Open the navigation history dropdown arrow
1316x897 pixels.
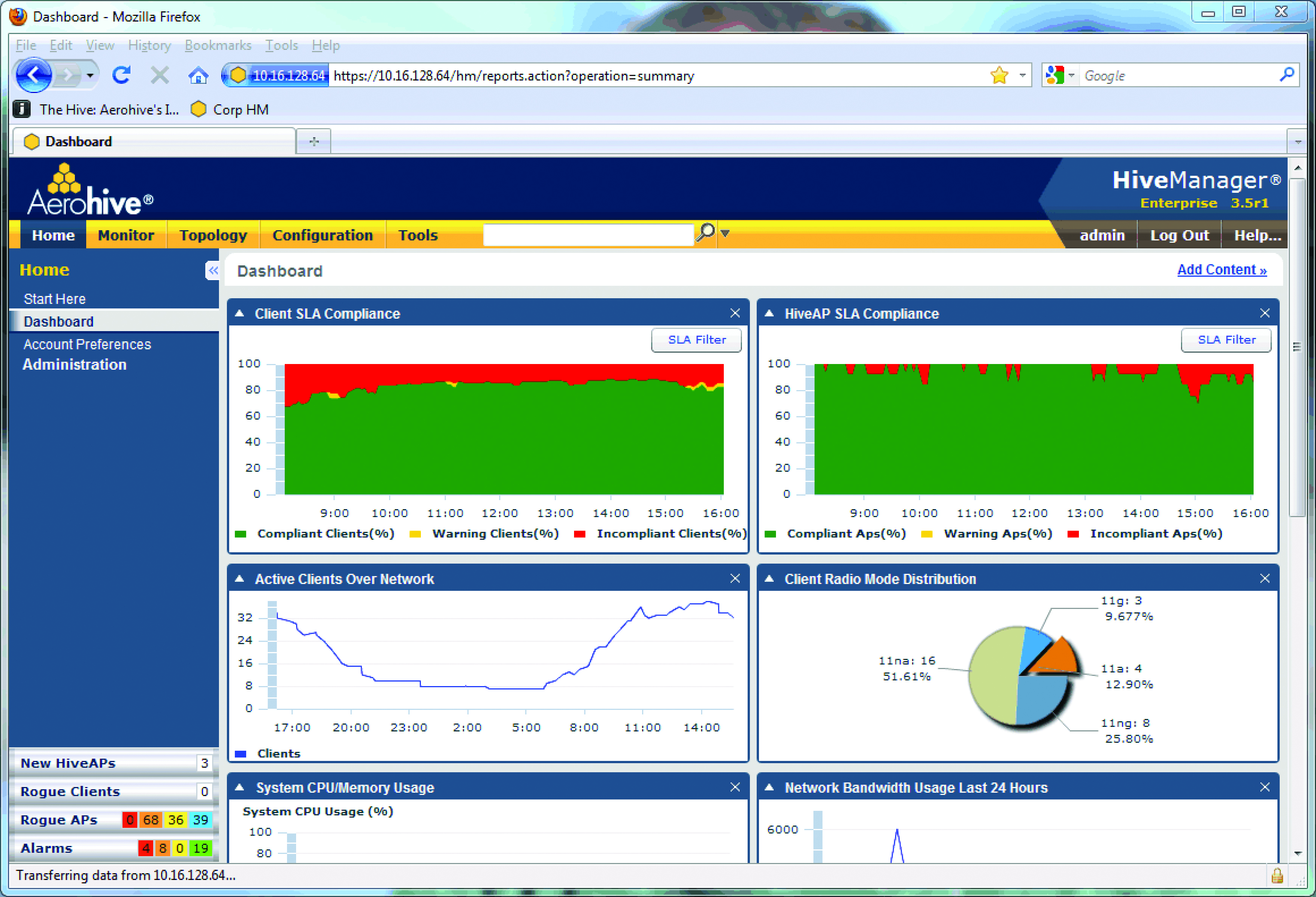pyautogui.click(x=90, y=75)
